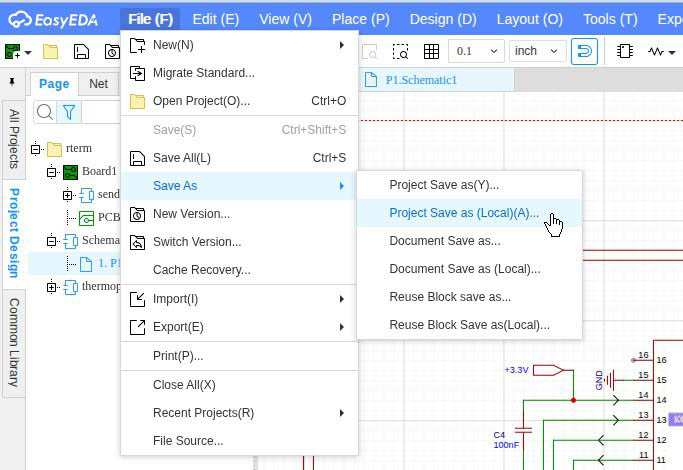This screenshot has height=470, width=683.
Task: Select Board1 in the project tree
Action: click(x=99, y=171)
